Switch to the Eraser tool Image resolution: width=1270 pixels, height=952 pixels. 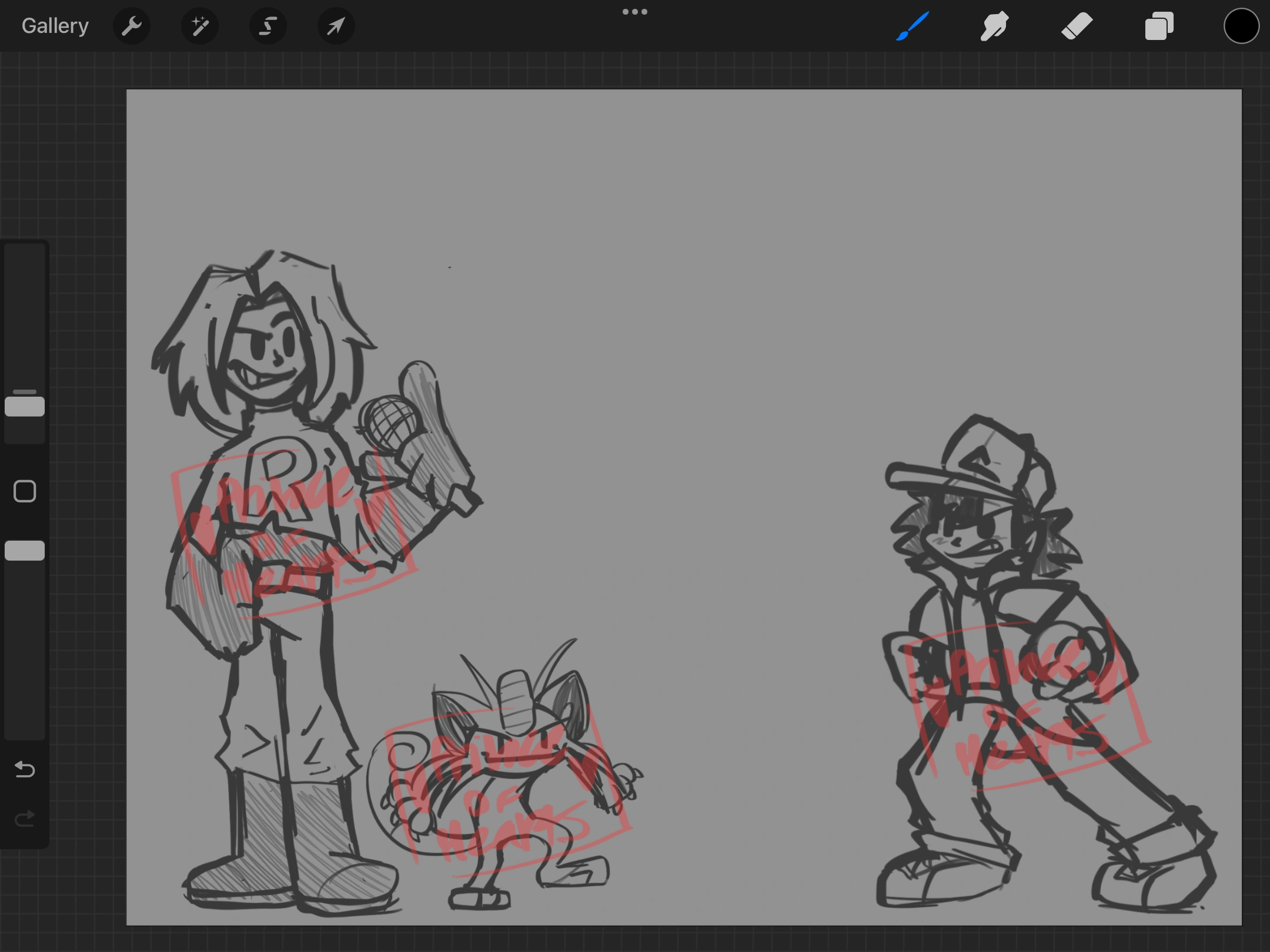point(1077,25)
